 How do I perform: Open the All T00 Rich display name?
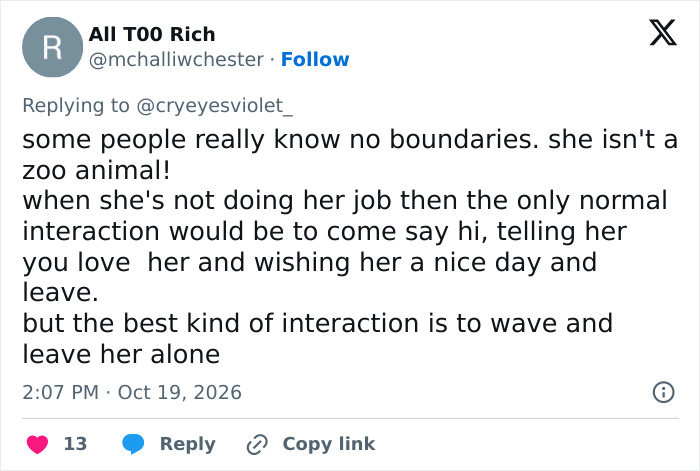pos(152,34)
